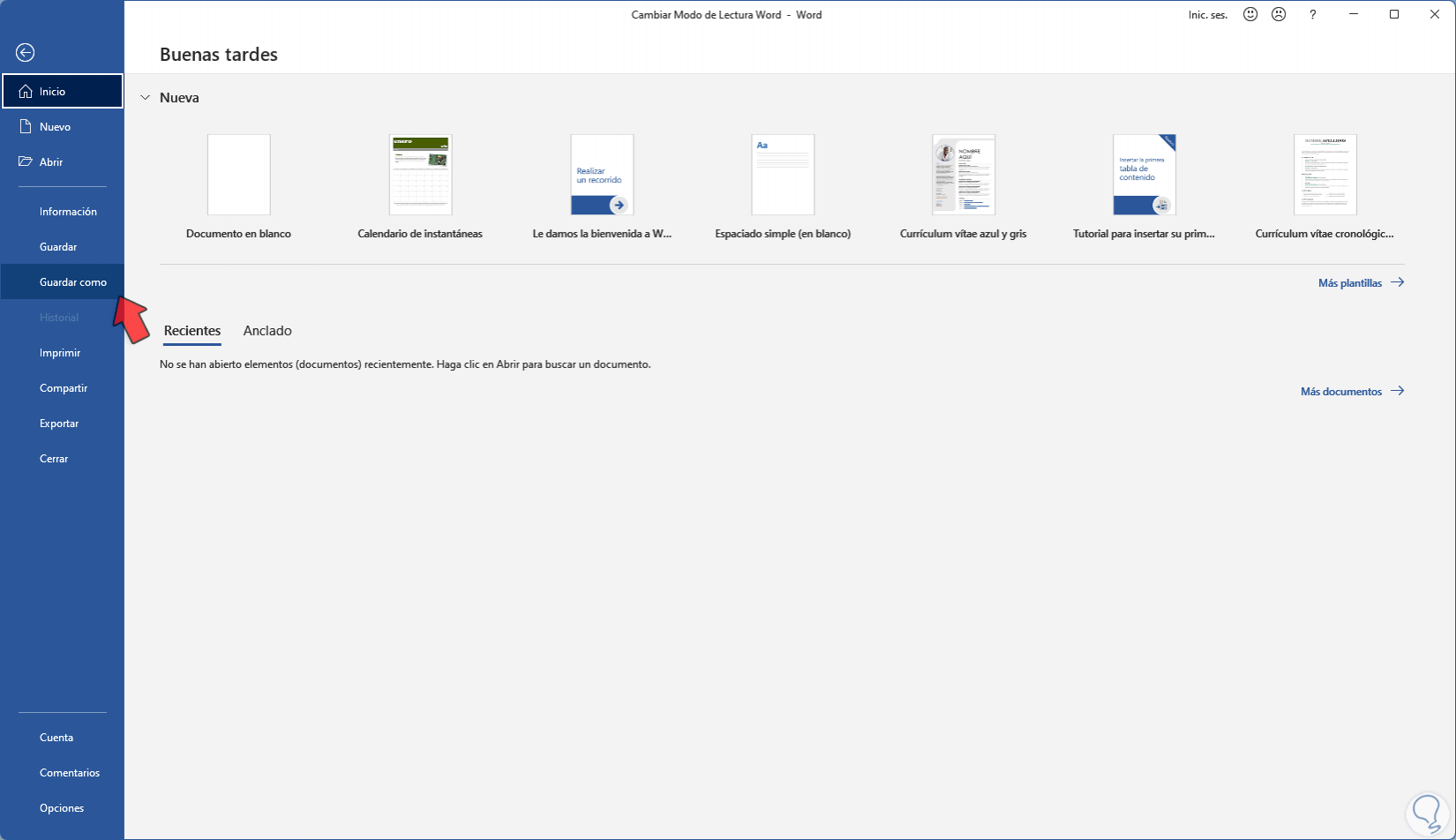Click the frowning face feedback icon

pos(1279,14)
